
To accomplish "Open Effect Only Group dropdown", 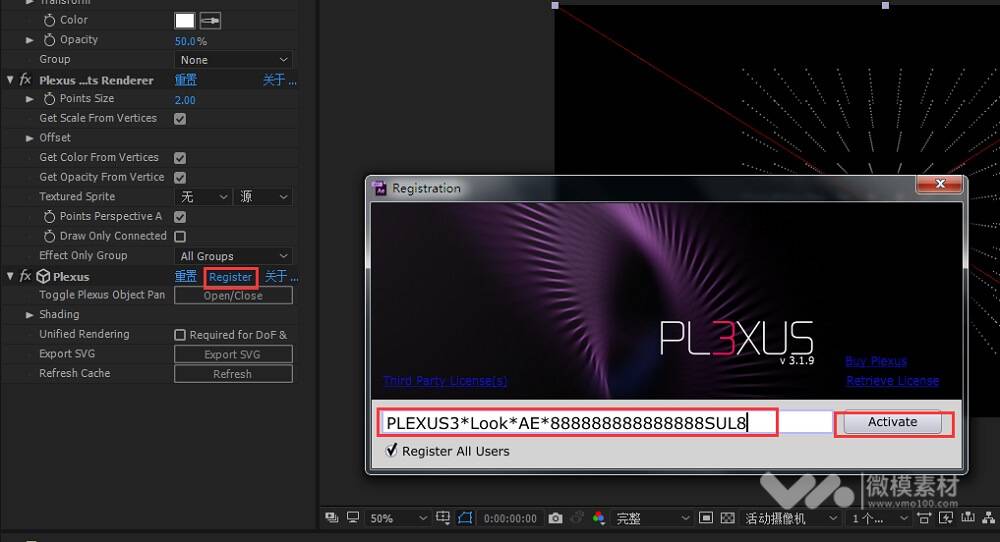I will point(233,256).
